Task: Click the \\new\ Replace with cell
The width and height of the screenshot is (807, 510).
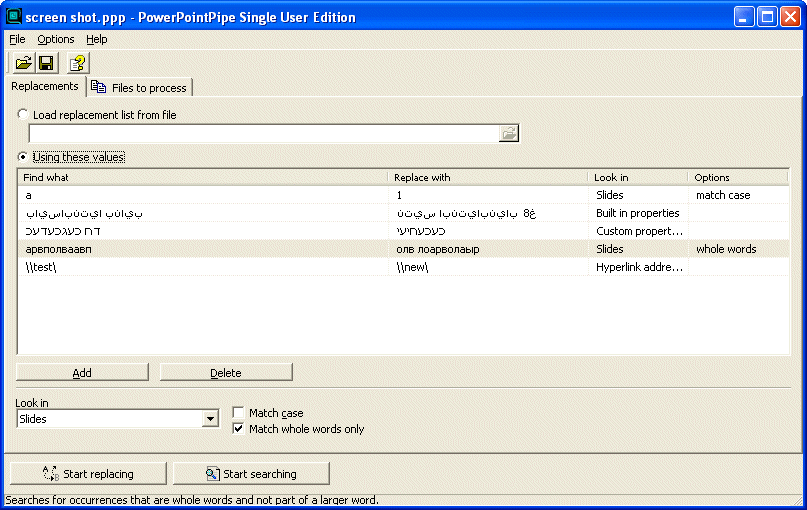Action: coord(488,267)
